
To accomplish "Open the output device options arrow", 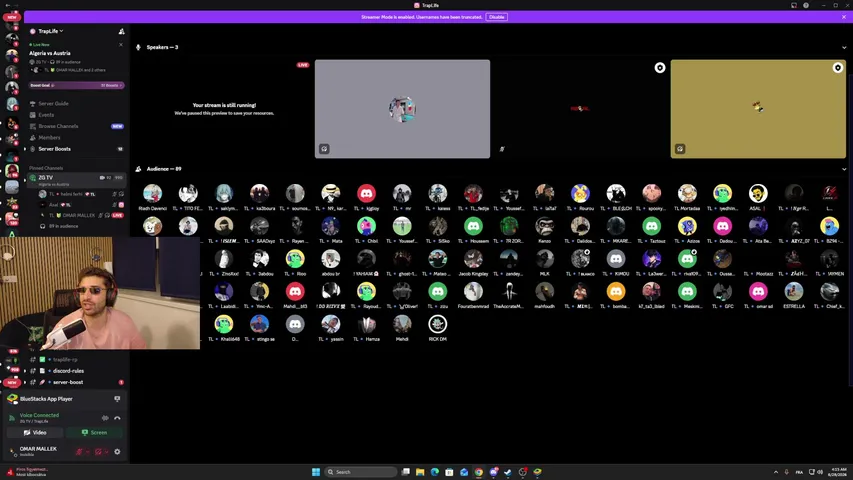I will (x=107, y=452).
